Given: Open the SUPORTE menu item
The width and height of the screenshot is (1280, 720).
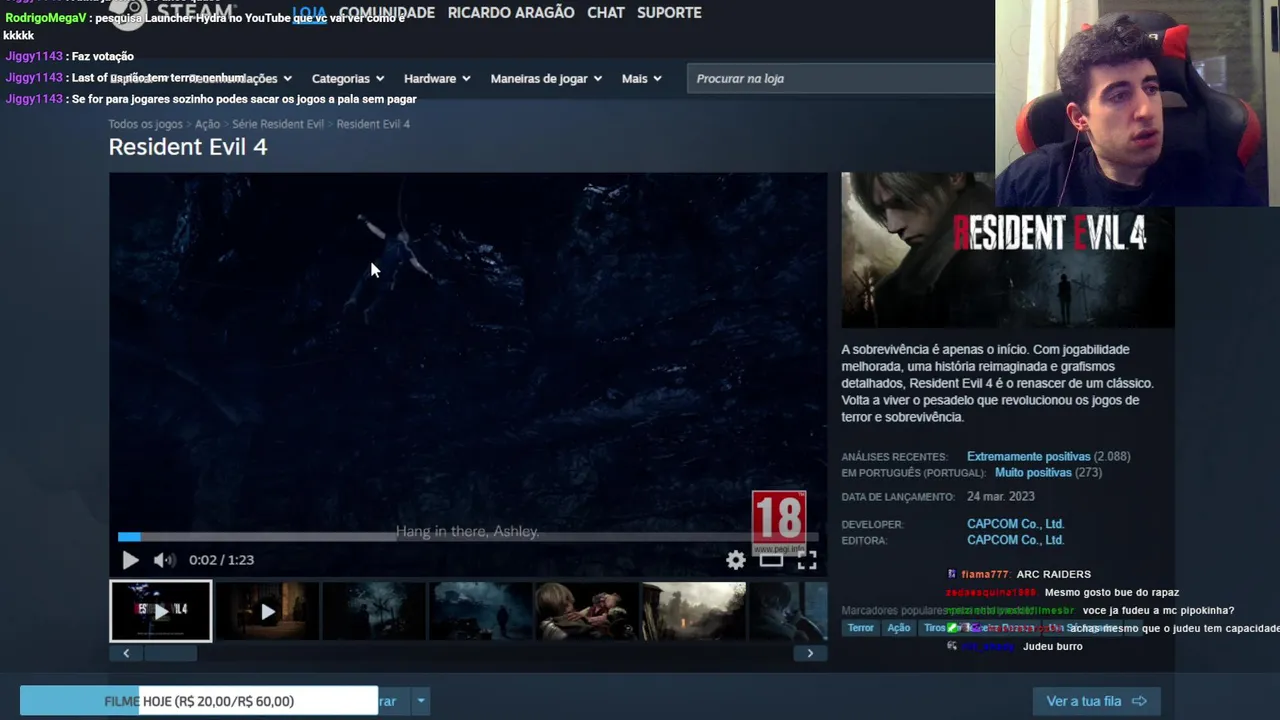Looking at the screenshot, I should 669,13.
